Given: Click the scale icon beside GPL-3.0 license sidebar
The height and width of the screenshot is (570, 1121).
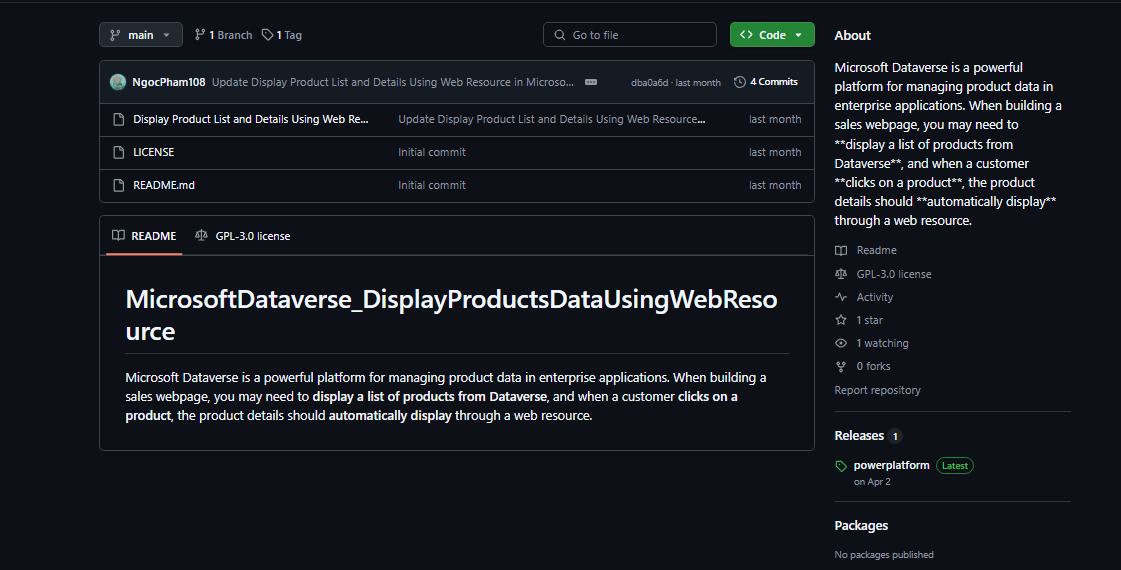Looking at the screenshot, I should tap(841, 274).
